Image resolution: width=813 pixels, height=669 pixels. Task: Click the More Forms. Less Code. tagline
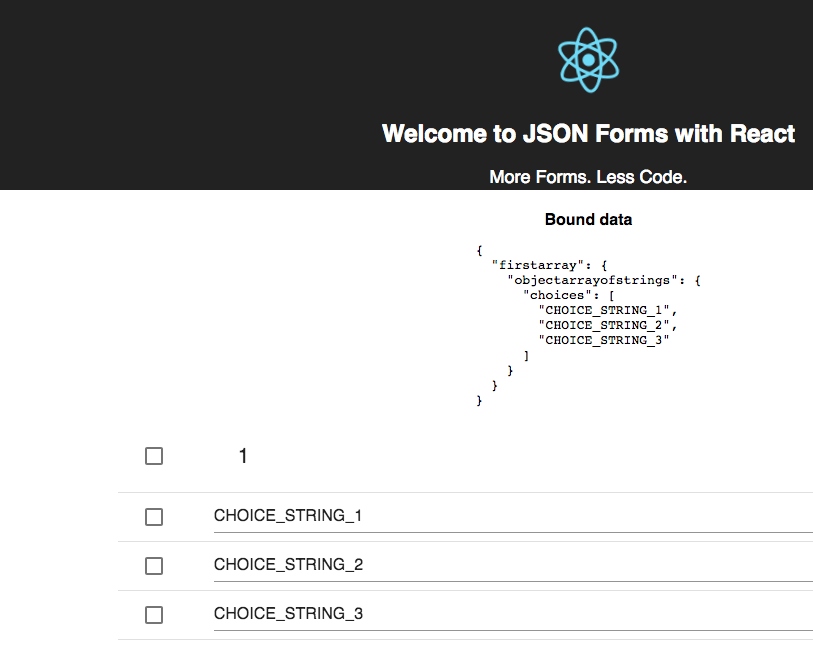[588, 177]
